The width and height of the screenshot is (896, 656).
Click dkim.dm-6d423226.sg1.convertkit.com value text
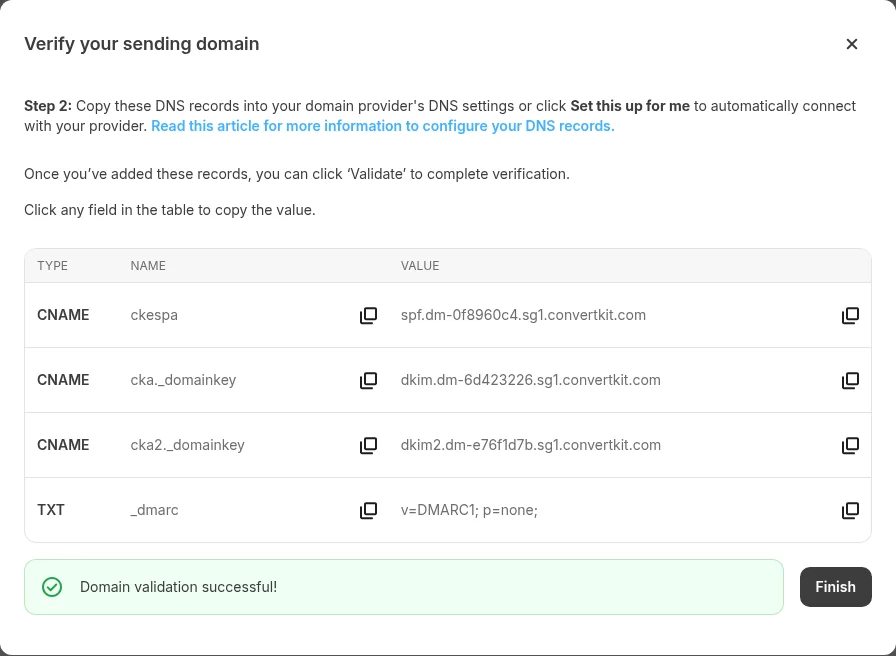[530, 380]
